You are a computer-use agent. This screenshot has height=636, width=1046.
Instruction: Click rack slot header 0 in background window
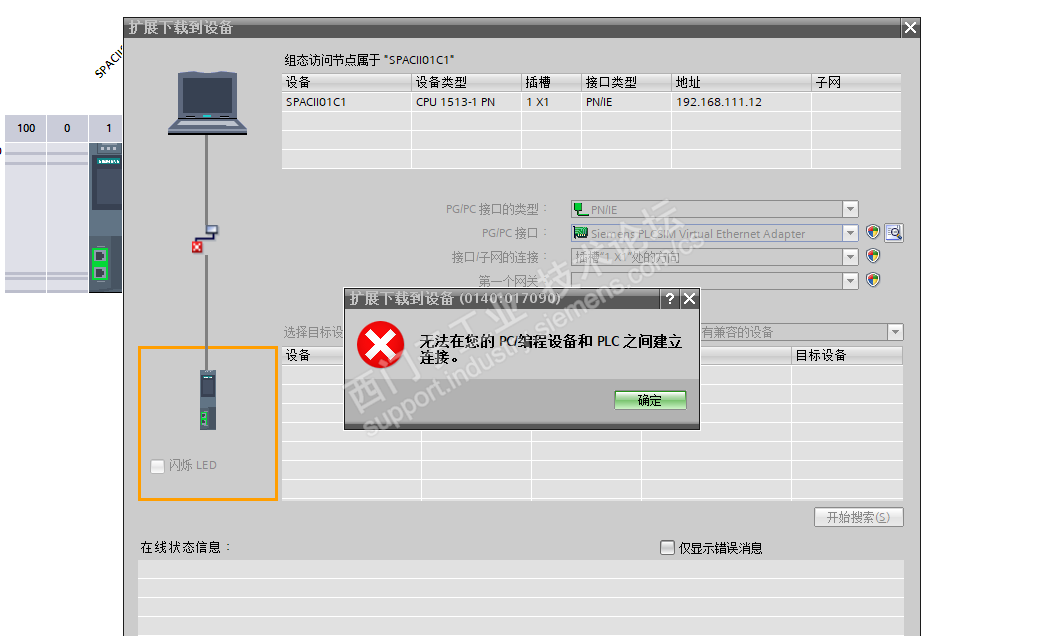tap(67, 128)
